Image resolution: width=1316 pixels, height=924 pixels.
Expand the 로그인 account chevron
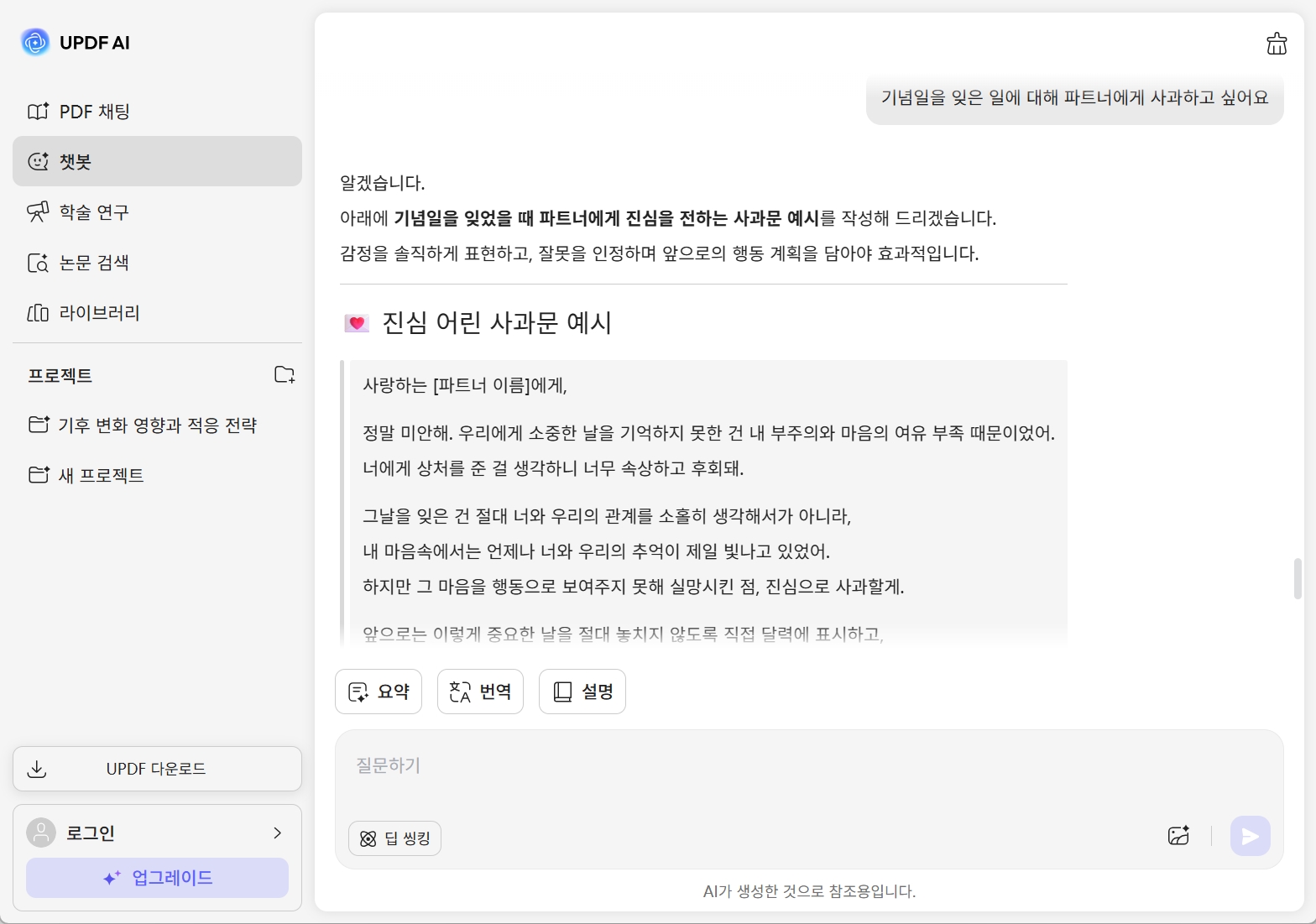coord(277,833)
